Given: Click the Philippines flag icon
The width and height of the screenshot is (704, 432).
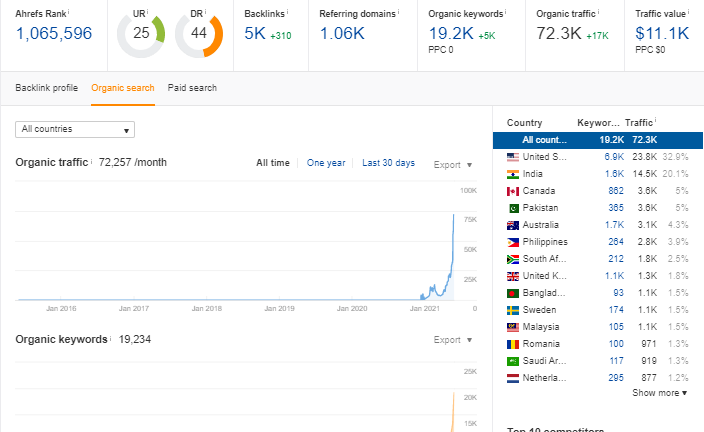Looking at the screenshot, I should point(513,242).
